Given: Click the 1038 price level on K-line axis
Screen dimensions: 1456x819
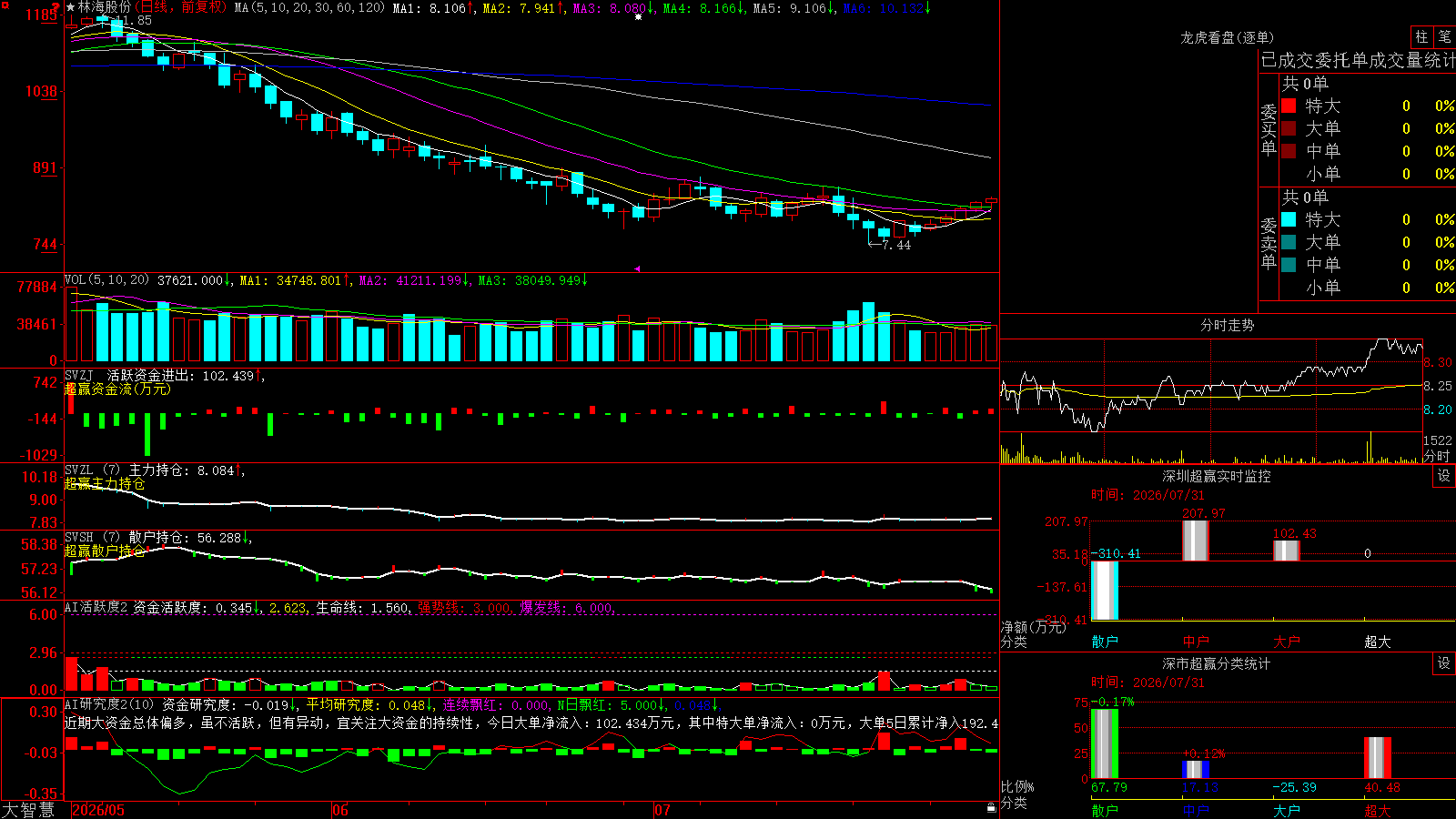Looking at the screenshot, I should pyautogui.click(x=41, y=91).
